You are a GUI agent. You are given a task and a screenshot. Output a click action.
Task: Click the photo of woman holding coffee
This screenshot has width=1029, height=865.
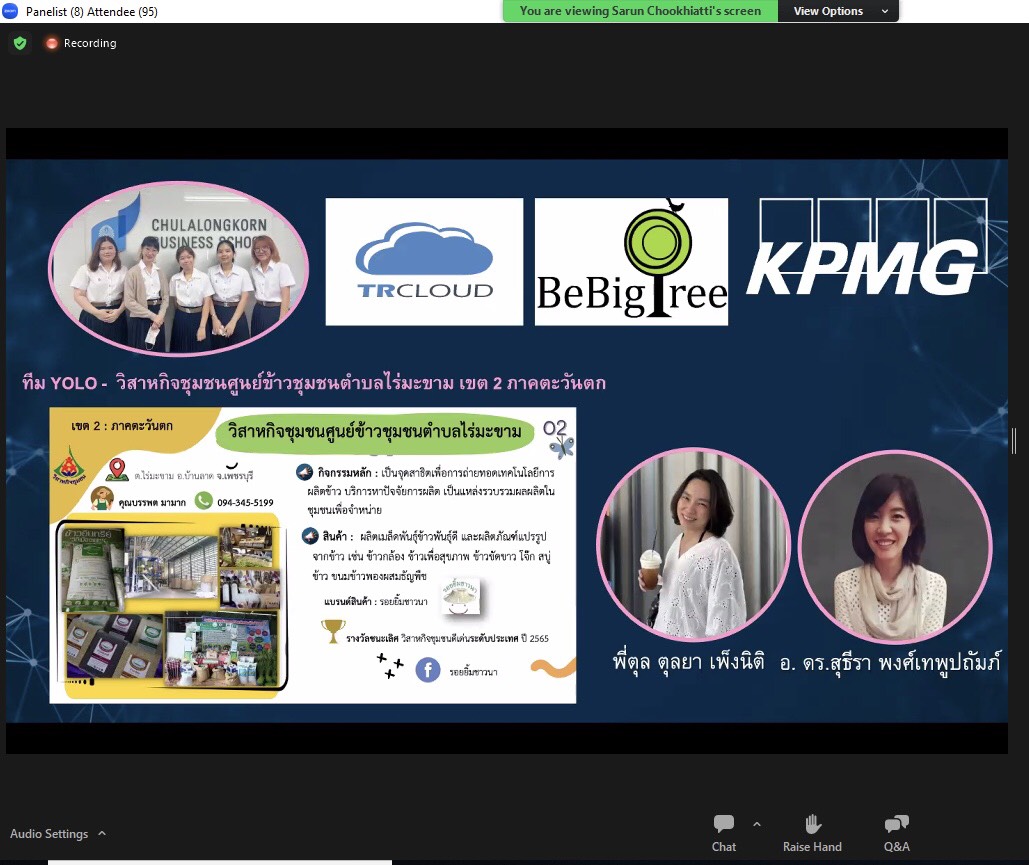pos(694,544)
